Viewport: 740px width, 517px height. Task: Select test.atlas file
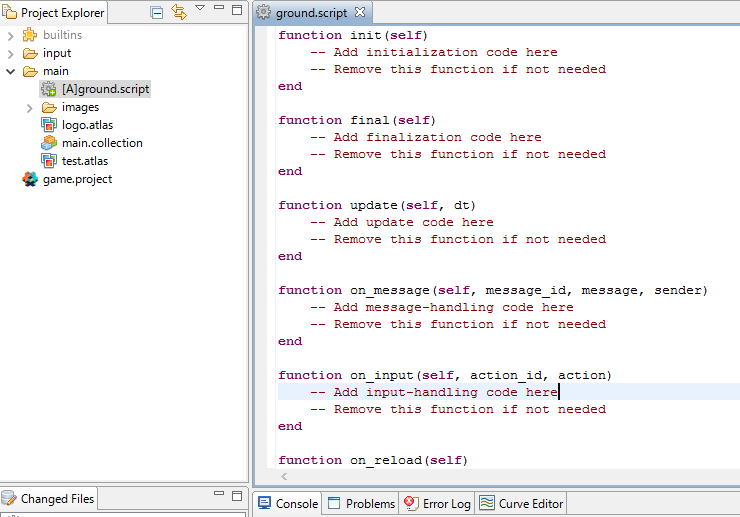85,161
